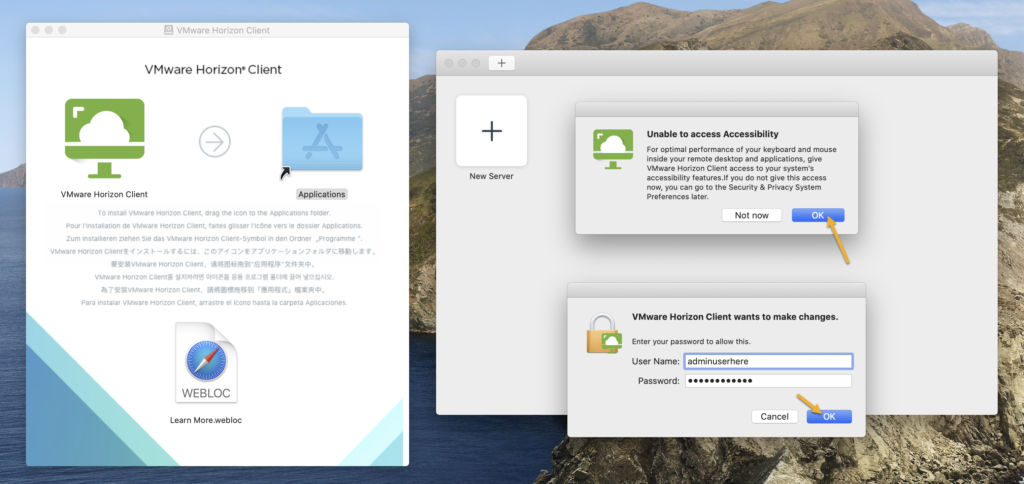Screen dimensions: 1024x484
Task: Click the New Server plus tile
Action: click(491, 131)
